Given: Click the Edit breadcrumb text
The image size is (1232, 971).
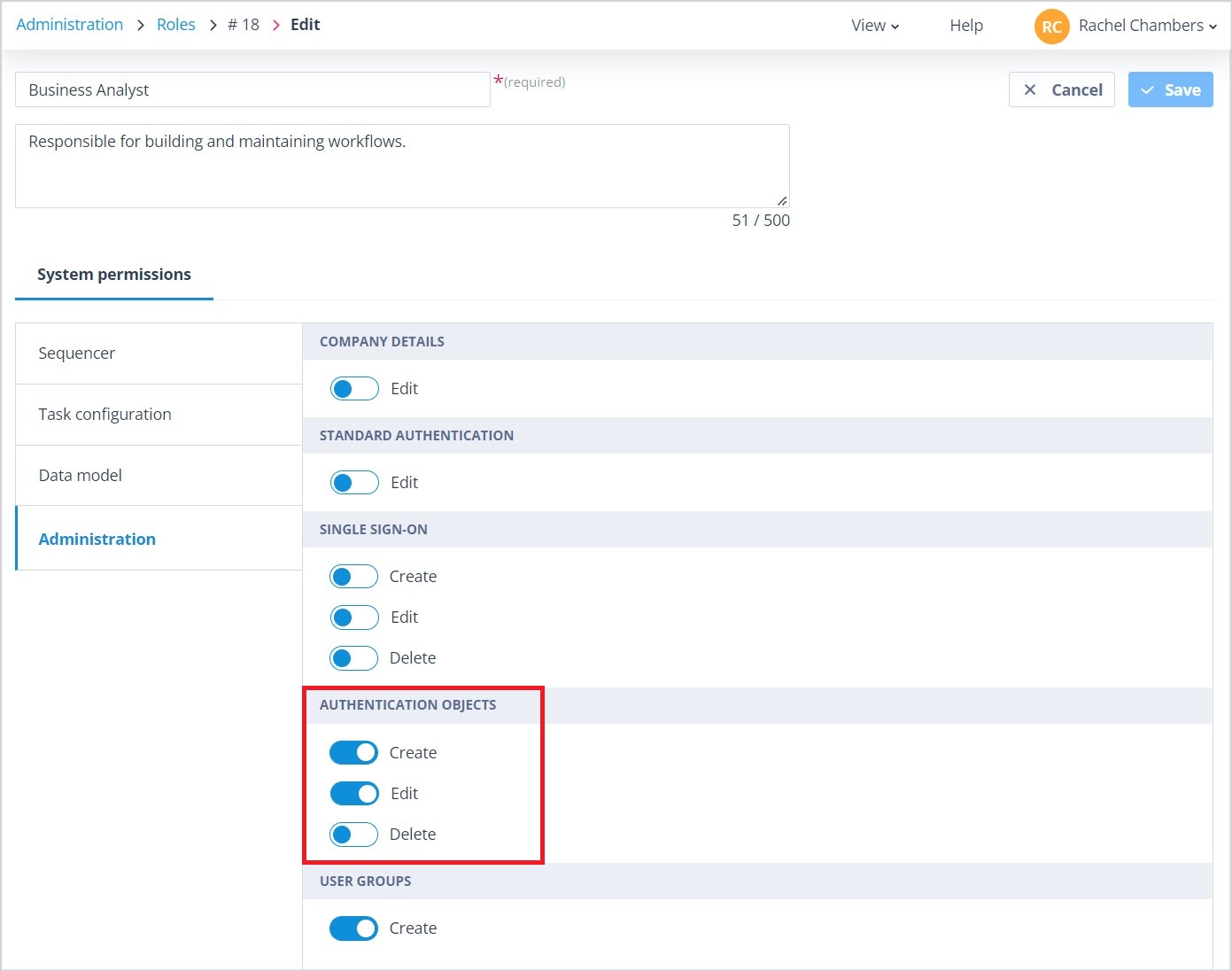Looking at the screenshot, I should pyautogui.click(x=306, y=25).
